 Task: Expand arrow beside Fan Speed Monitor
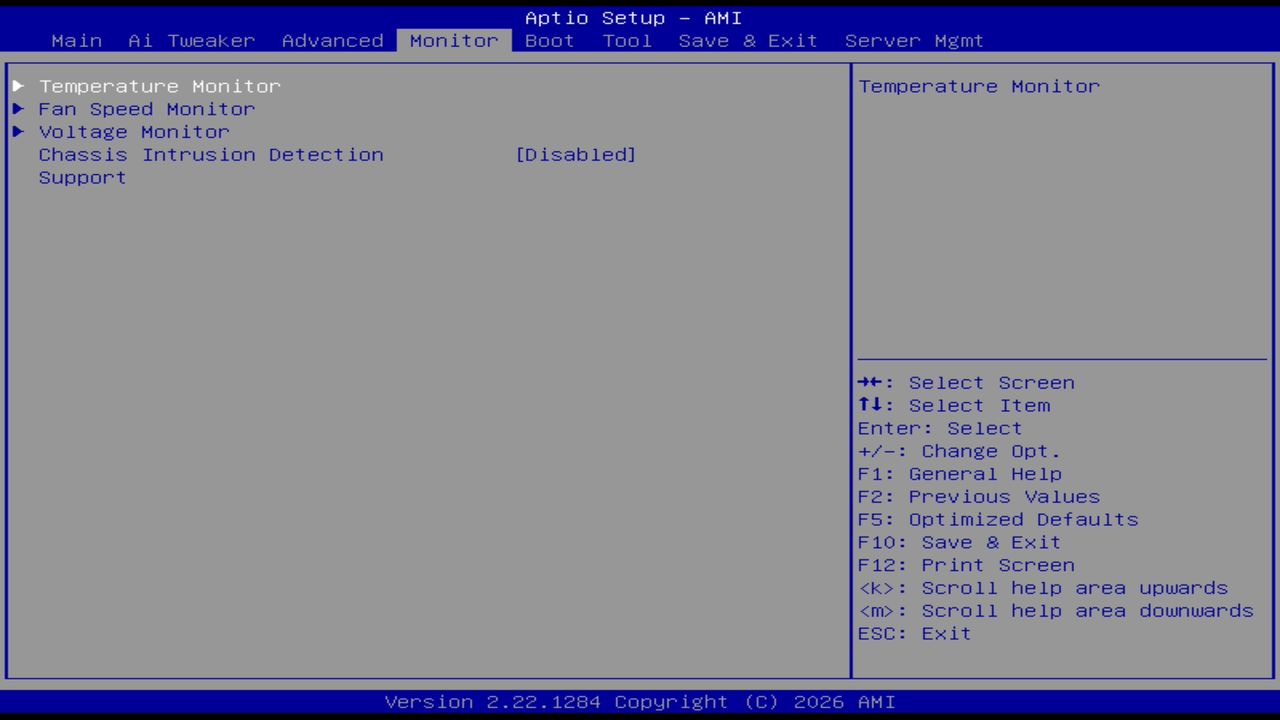tap(18, 109)
